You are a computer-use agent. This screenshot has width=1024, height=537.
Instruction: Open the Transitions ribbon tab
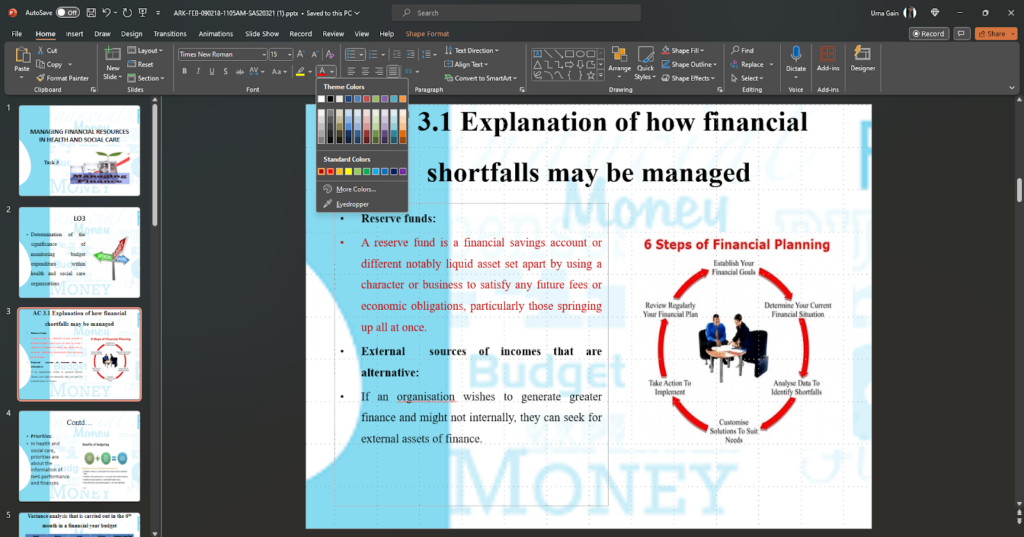click(x=170, y=33)
